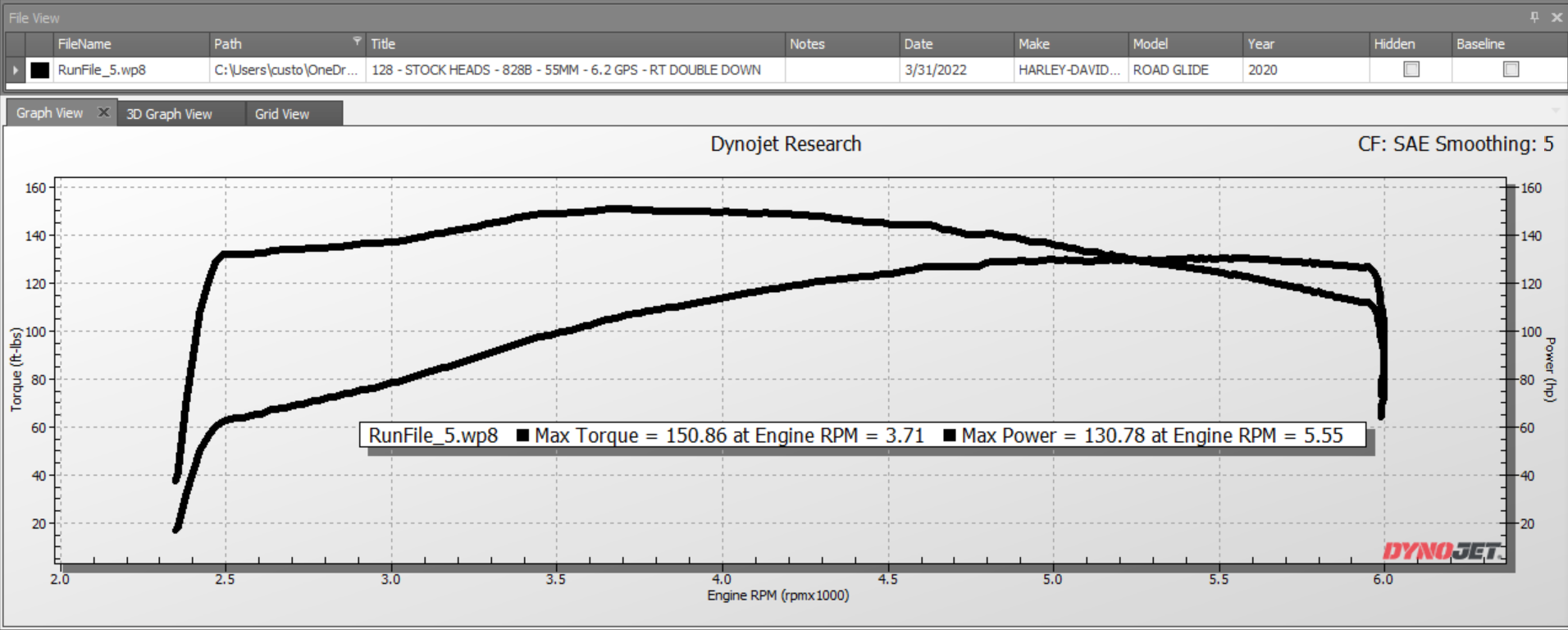This screenshot has width=1568, height=630.
Task: Click the Baseline column header
Action: [1510, 44]
